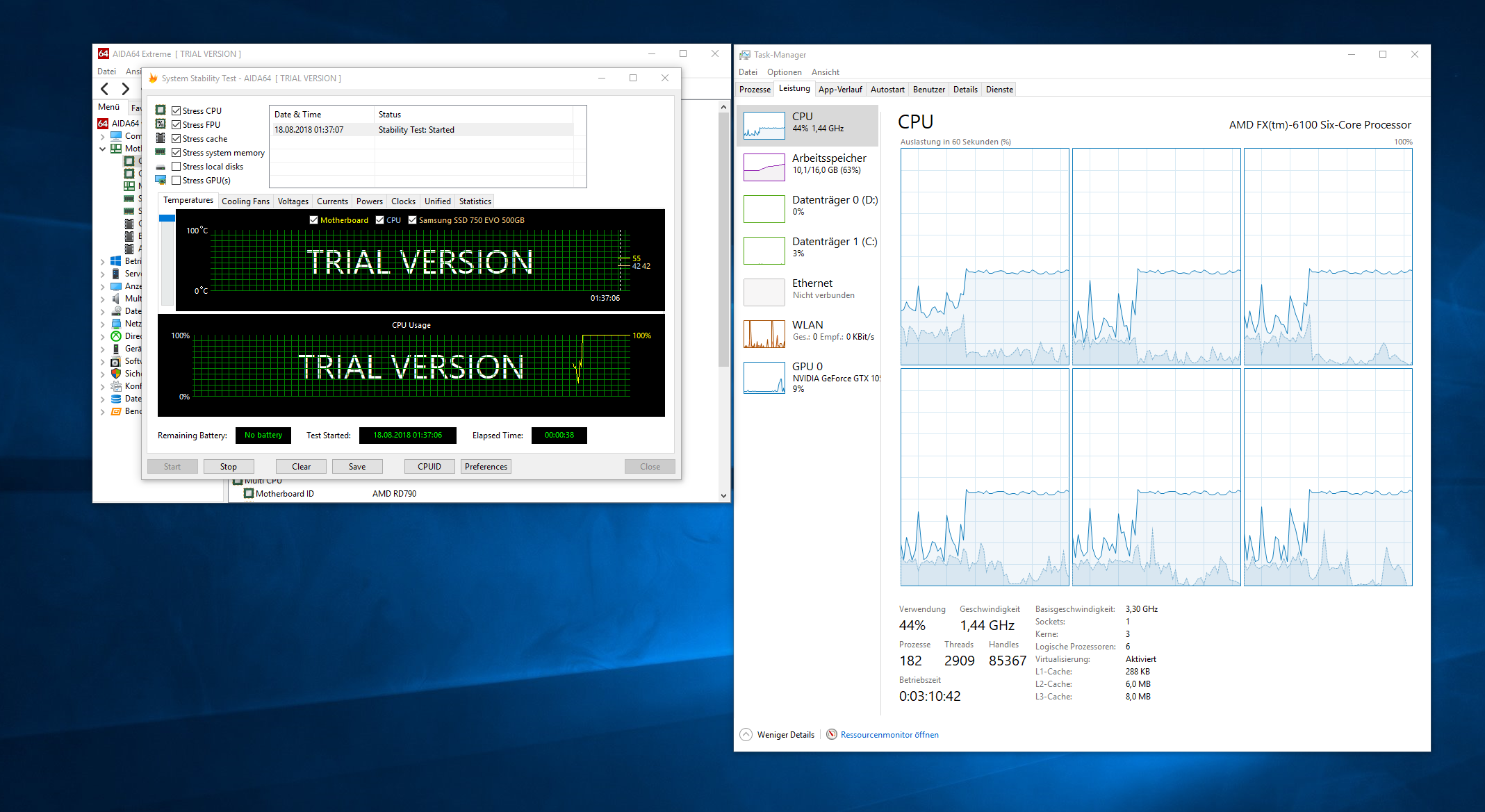This screenshot has width=1485, height=812.
Task: Click the Ressourcenmonitor icon
Action: 831,734
